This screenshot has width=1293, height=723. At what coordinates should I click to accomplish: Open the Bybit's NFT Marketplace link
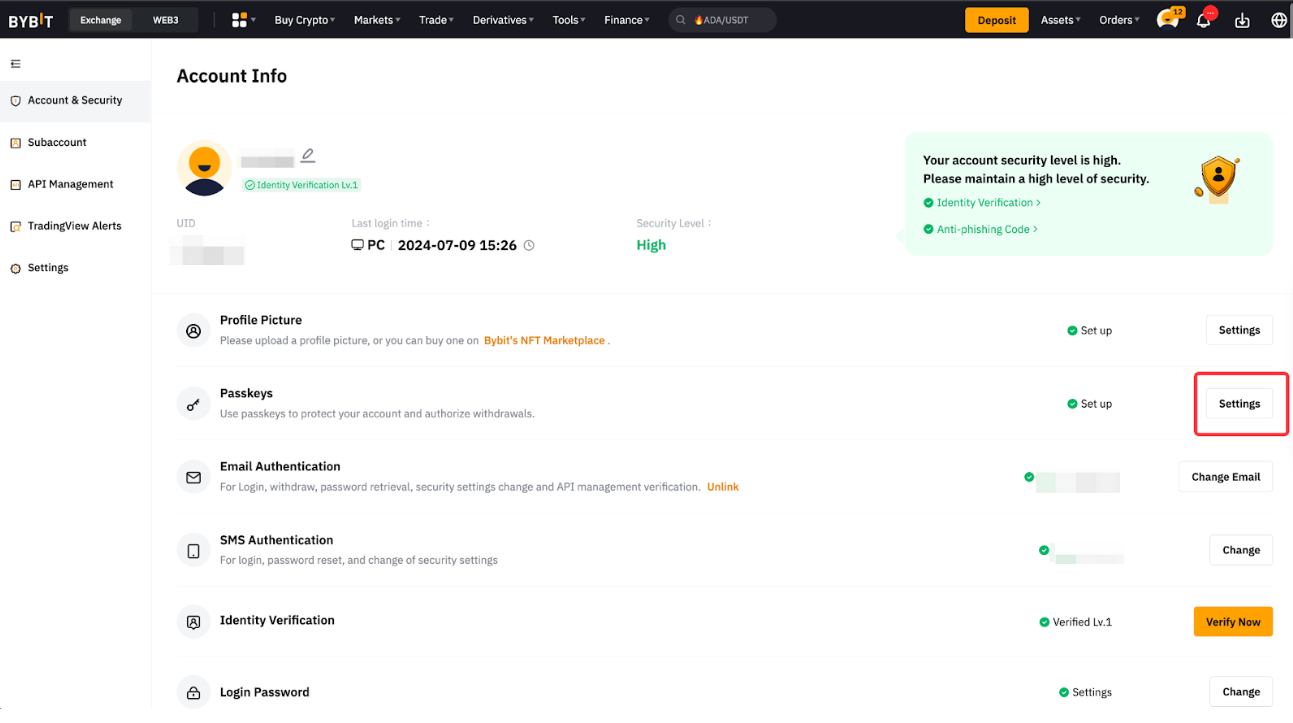point(544,341)
